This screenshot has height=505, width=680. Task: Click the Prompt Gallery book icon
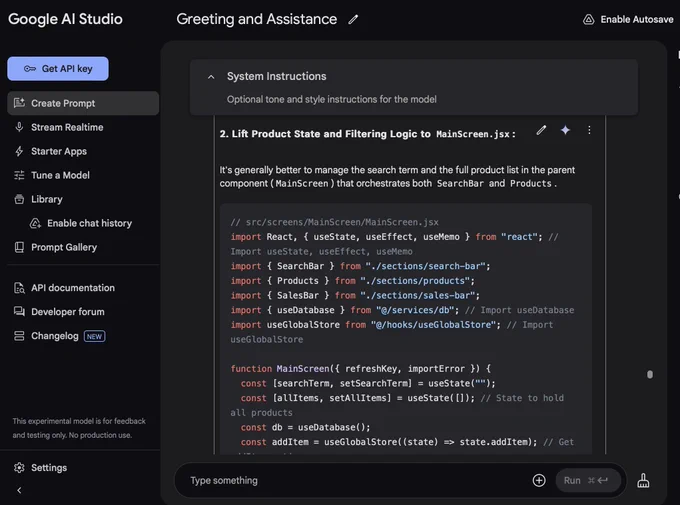pyautogui.click(x=19, y=247)
